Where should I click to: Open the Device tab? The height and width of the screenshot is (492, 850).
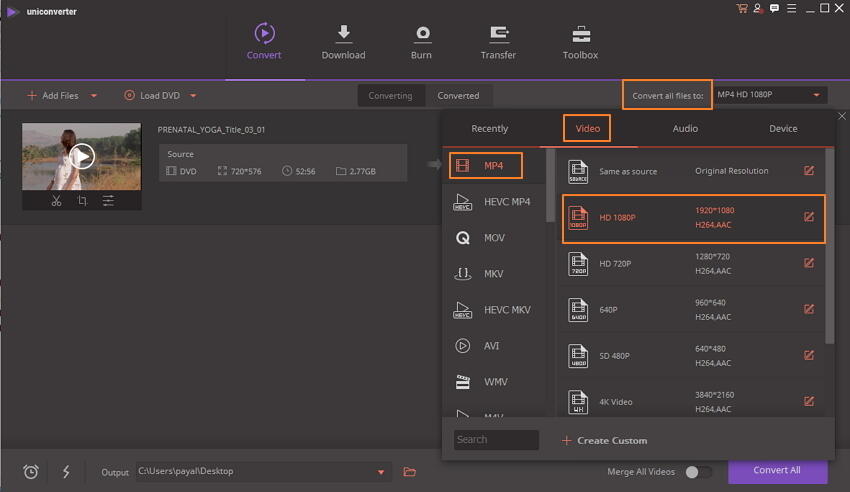[783, 128]
